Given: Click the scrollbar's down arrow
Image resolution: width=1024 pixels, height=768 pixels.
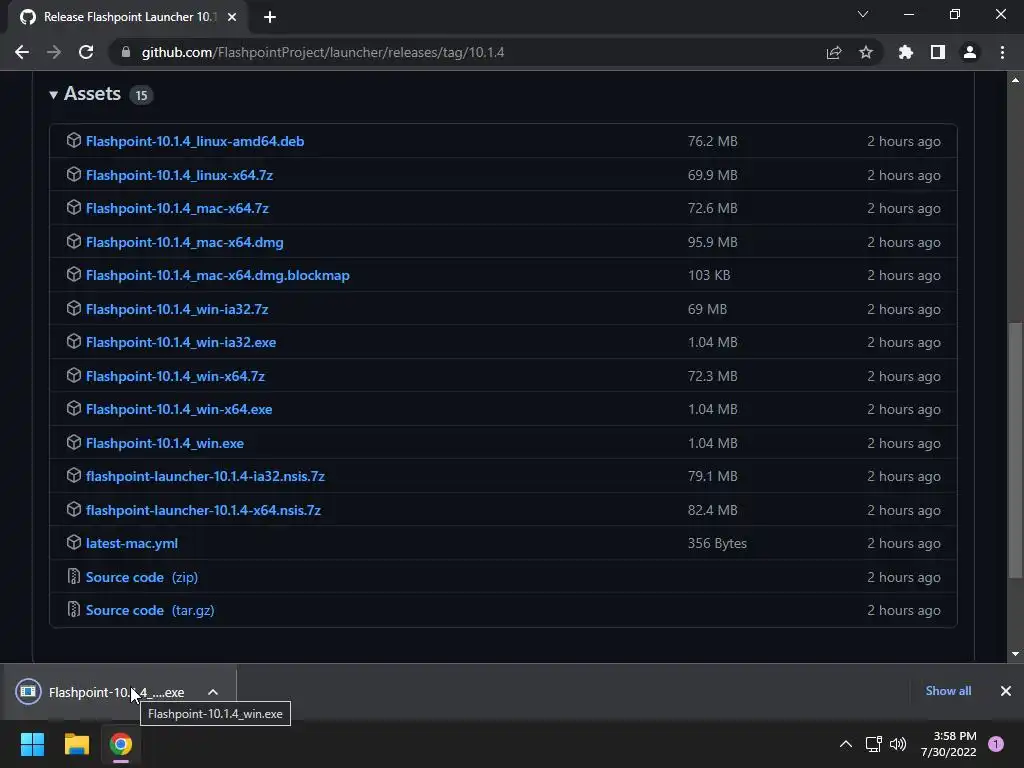Looking at the screenshot, I should click(x=1016, y=654).
